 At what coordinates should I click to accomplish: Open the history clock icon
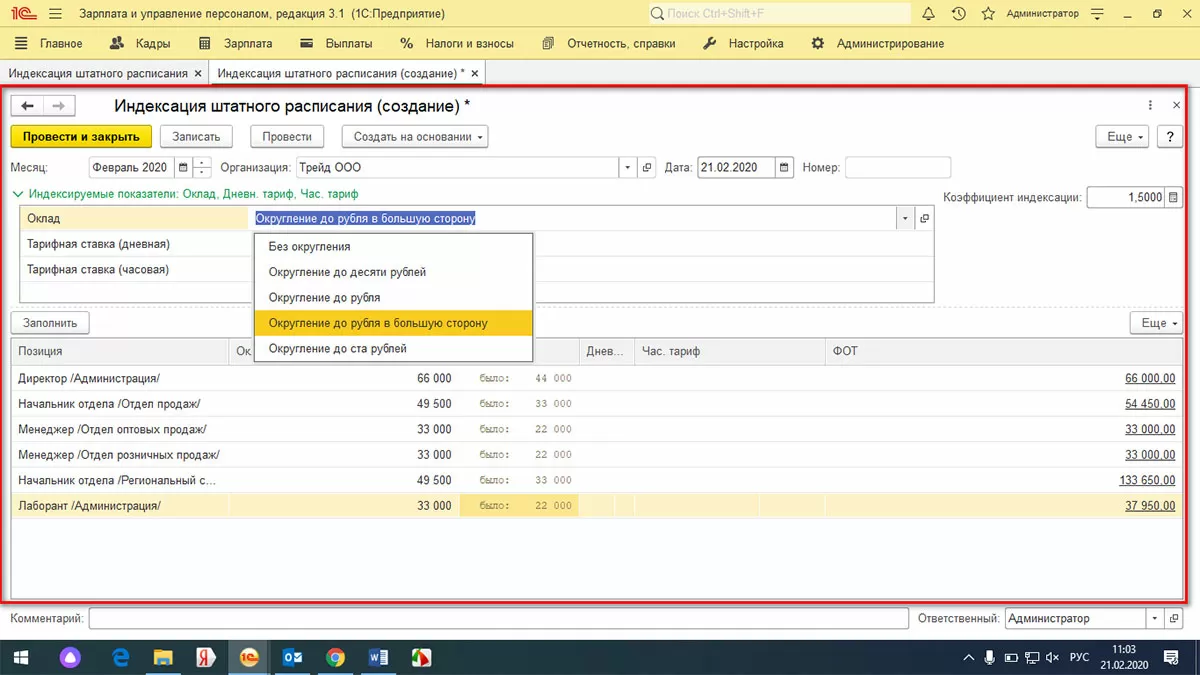(x=958, y=14)
